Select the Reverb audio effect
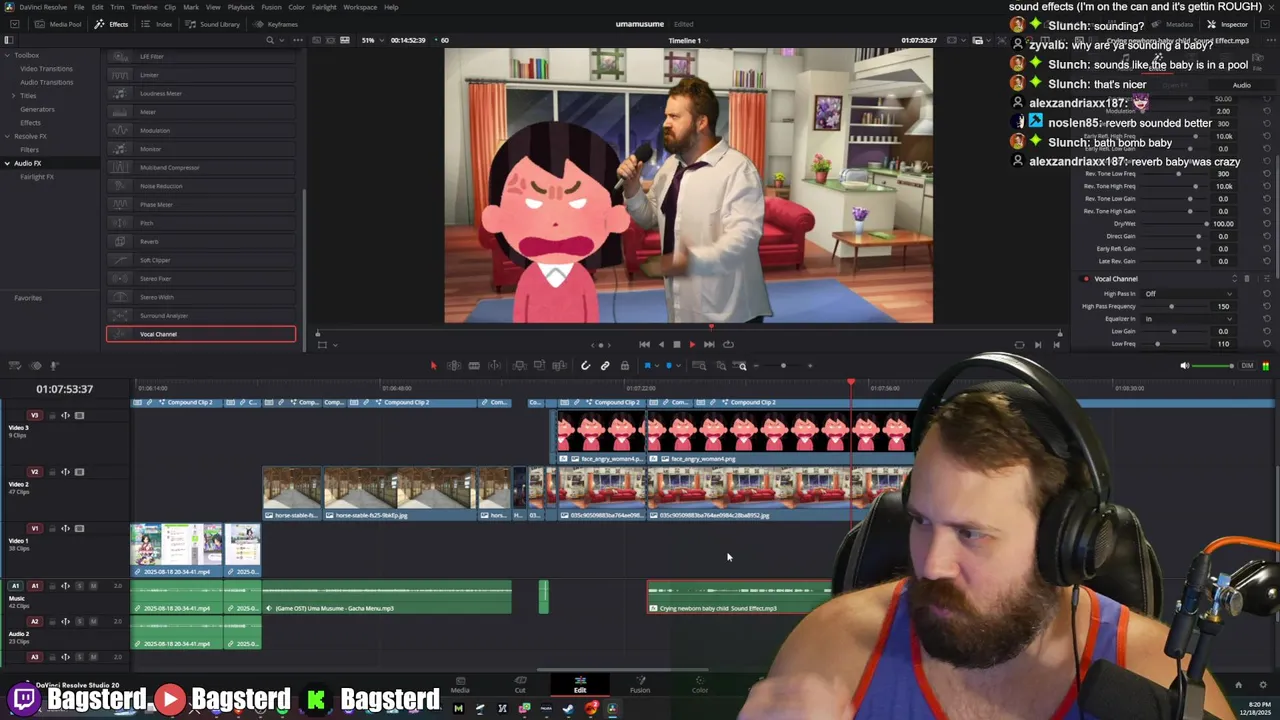Viewport: 1280px width, 720px height. tap(201, 241)
